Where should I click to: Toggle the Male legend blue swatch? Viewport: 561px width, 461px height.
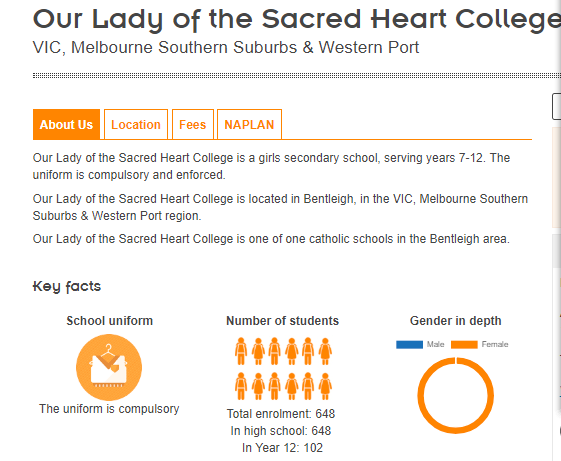point(409,344)
